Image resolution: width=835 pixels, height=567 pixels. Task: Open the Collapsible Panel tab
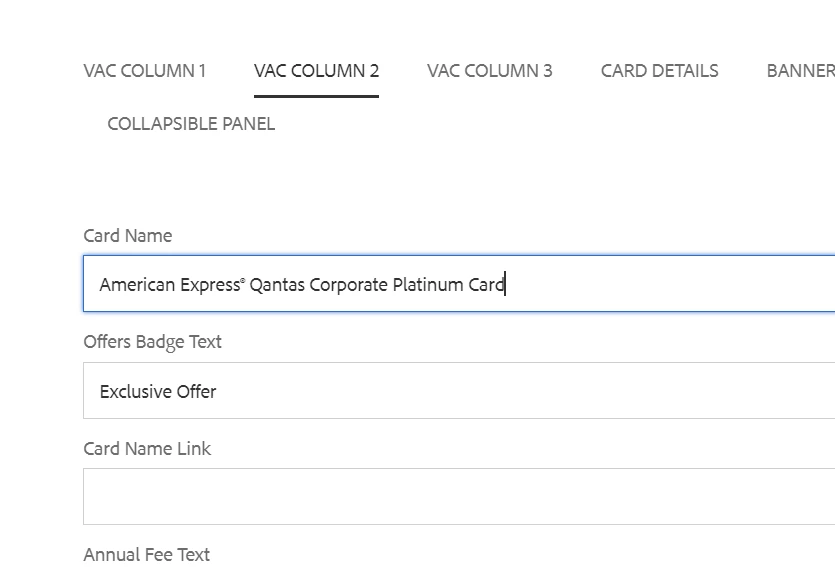(x=191, y=124)
